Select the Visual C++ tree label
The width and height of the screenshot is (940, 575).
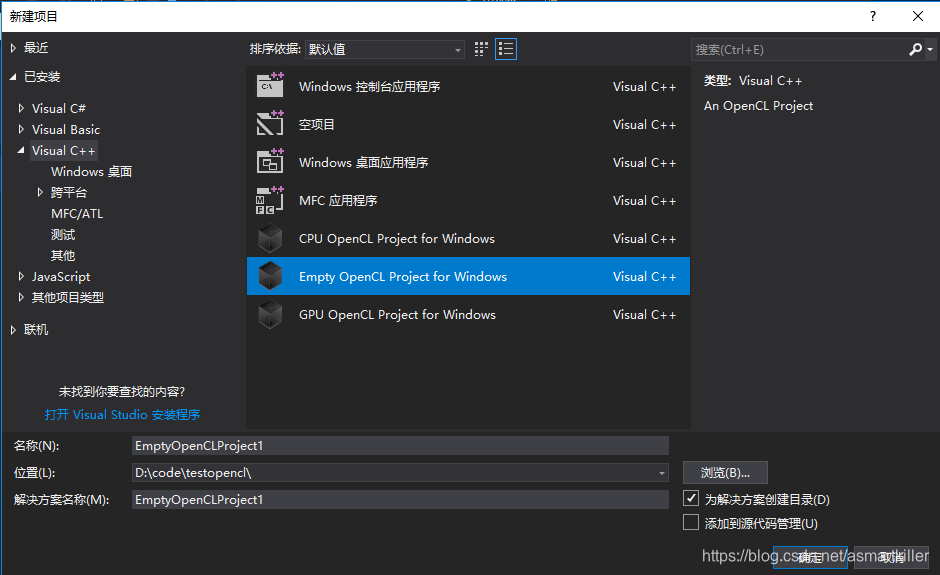(x=64, y=150)
